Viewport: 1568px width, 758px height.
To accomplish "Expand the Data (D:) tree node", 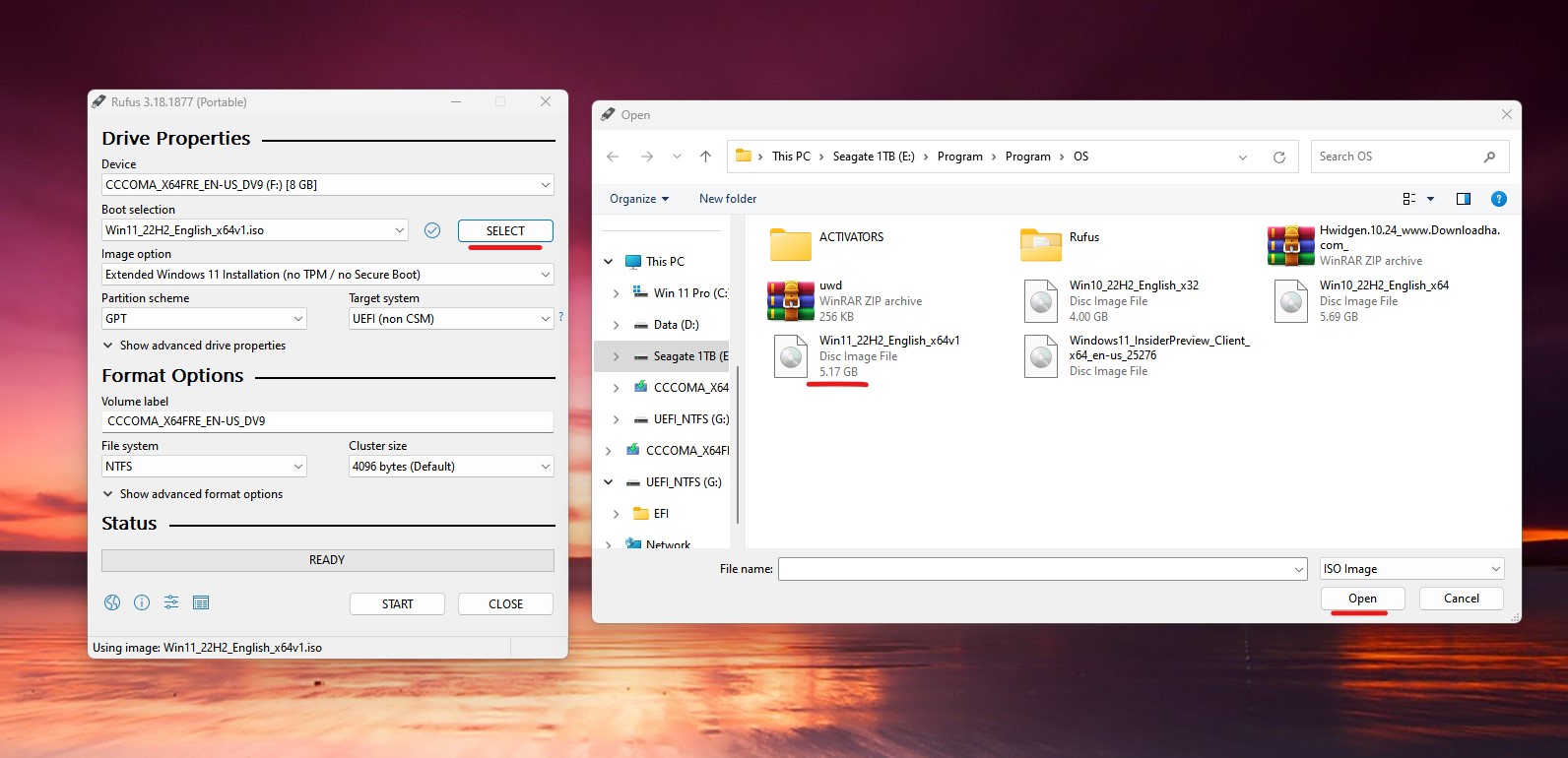I will point(616,325).
